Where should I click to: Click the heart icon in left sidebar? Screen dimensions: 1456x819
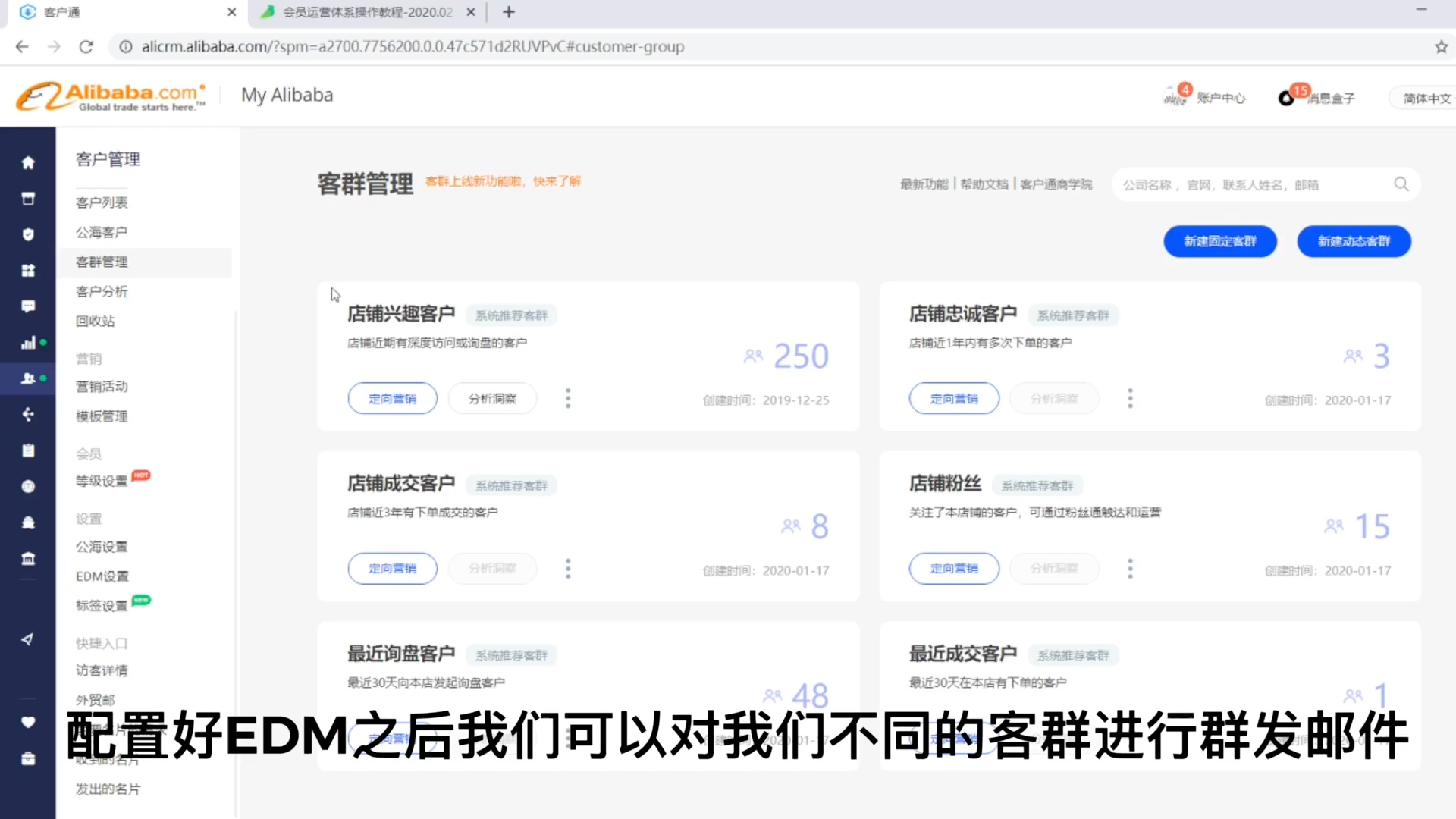click(28, 722)
